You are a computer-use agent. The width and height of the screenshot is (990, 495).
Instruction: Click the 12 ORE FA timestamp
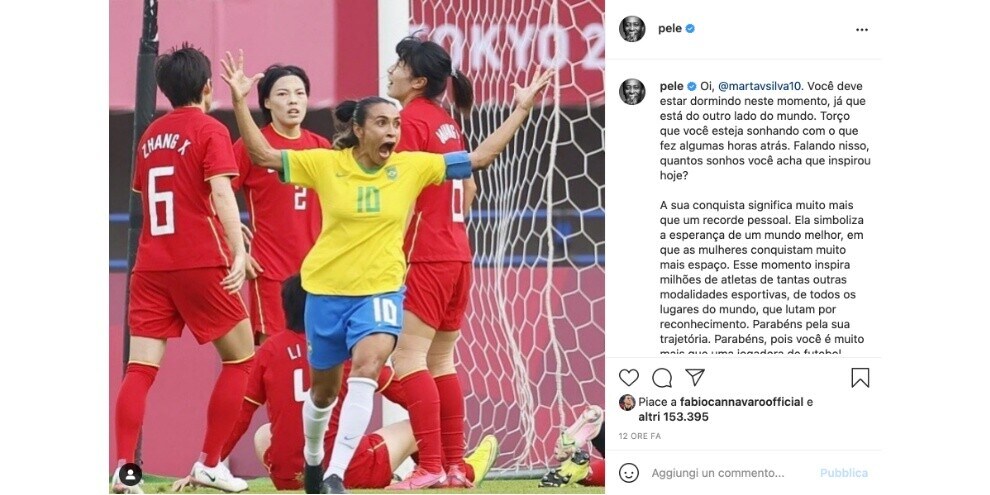coord(640,436)
